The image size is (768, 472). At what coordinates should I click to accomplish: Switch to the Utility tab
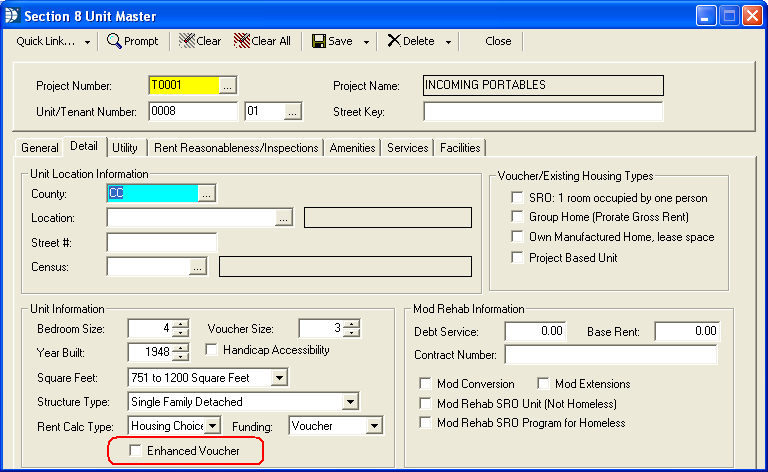pyautogui.click(x=125, y=148)
